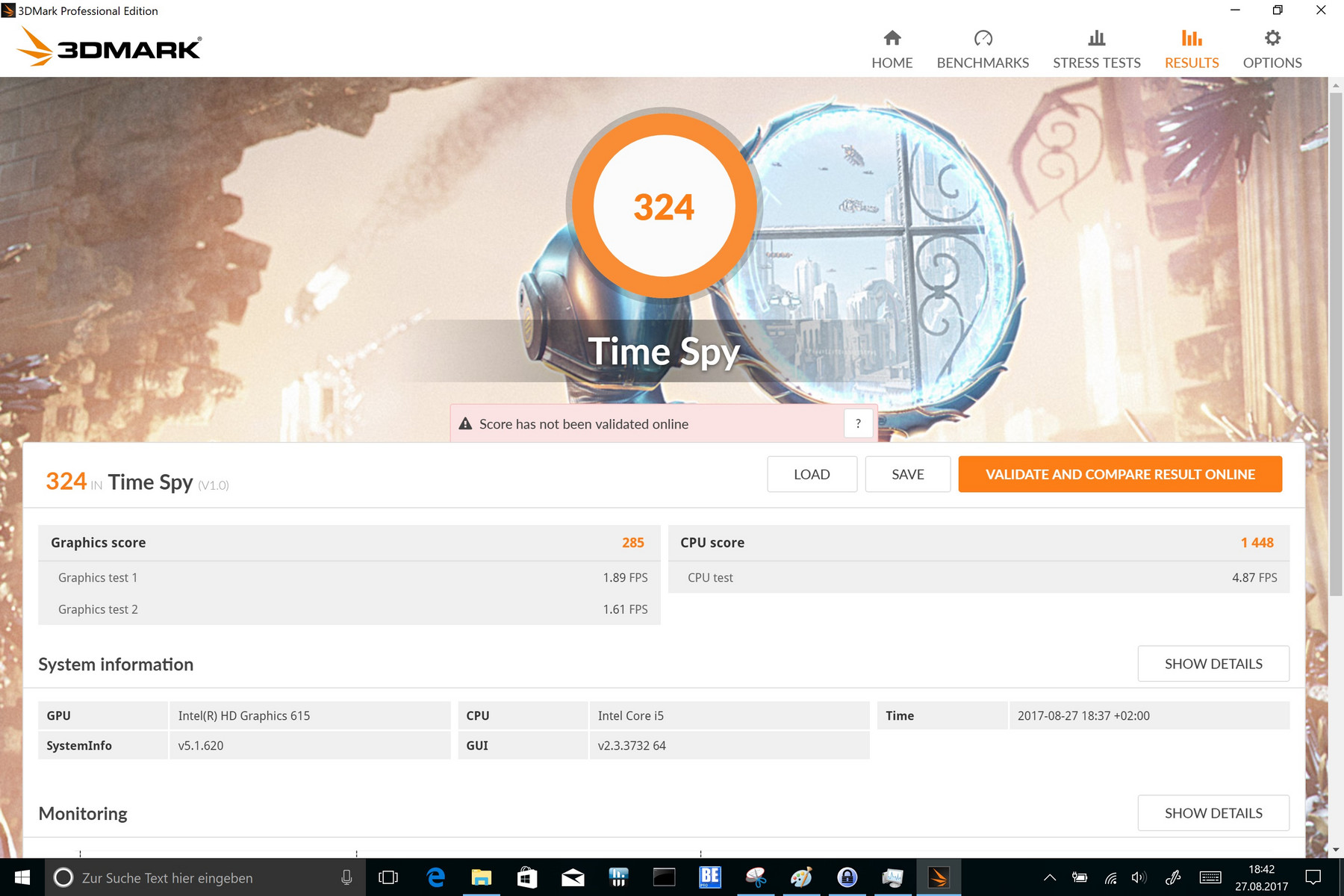Open the blue bars taskbar app
The height and width of the screenshot is (896, 1344).
click(619, 877)
